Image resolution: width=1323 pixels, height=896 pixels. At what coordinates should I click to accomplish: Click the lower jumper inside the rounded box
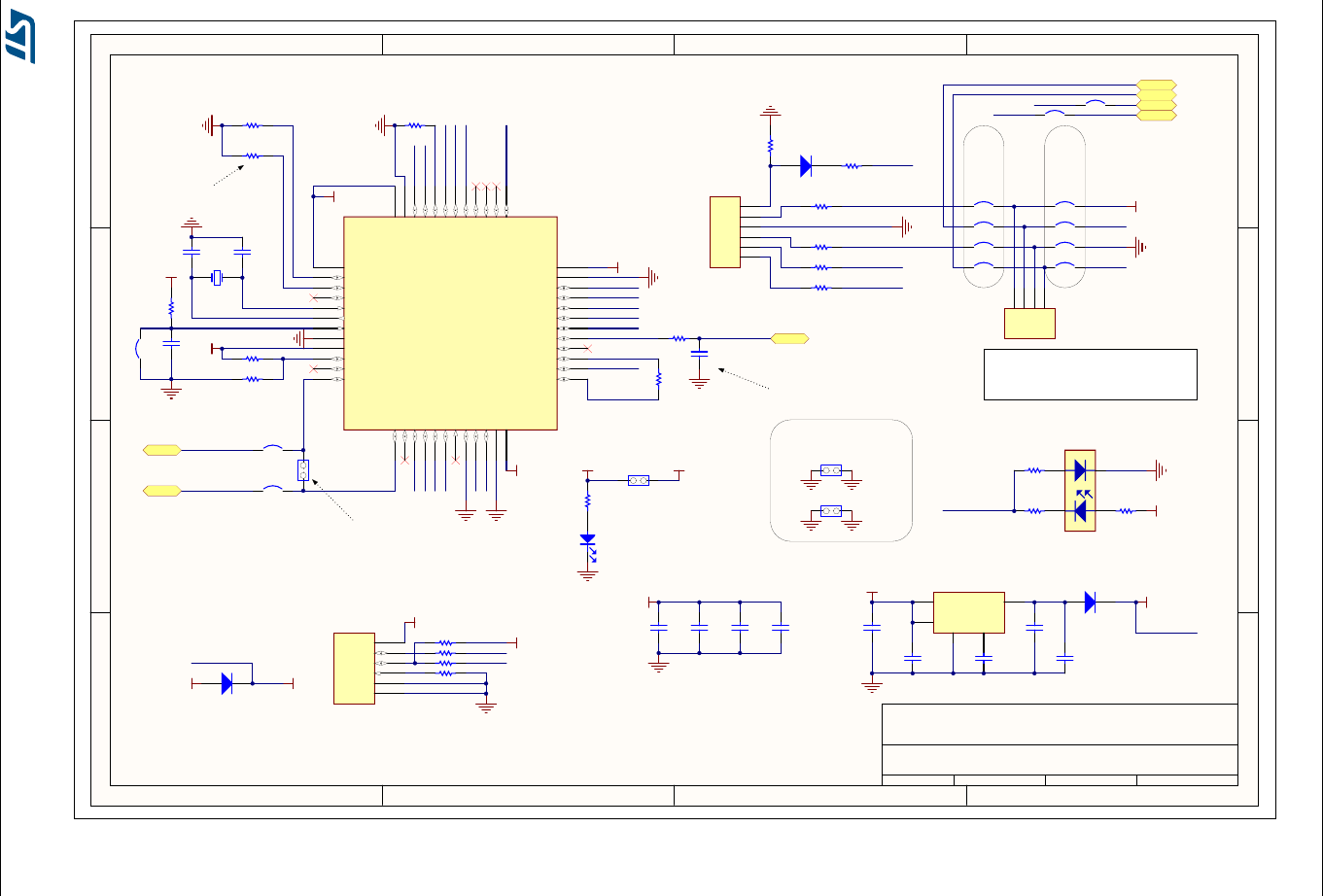831,510
